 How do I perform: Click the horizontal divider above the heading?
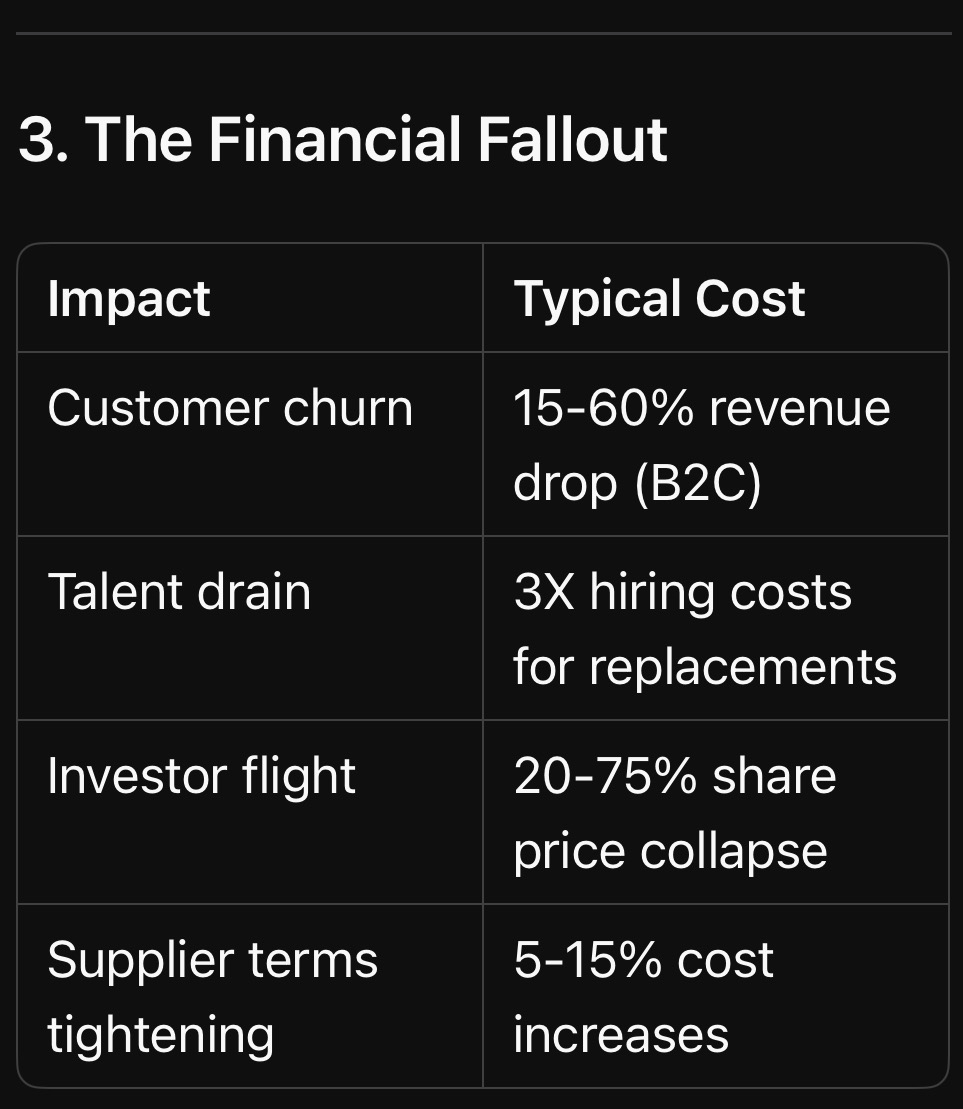(482, 33)
